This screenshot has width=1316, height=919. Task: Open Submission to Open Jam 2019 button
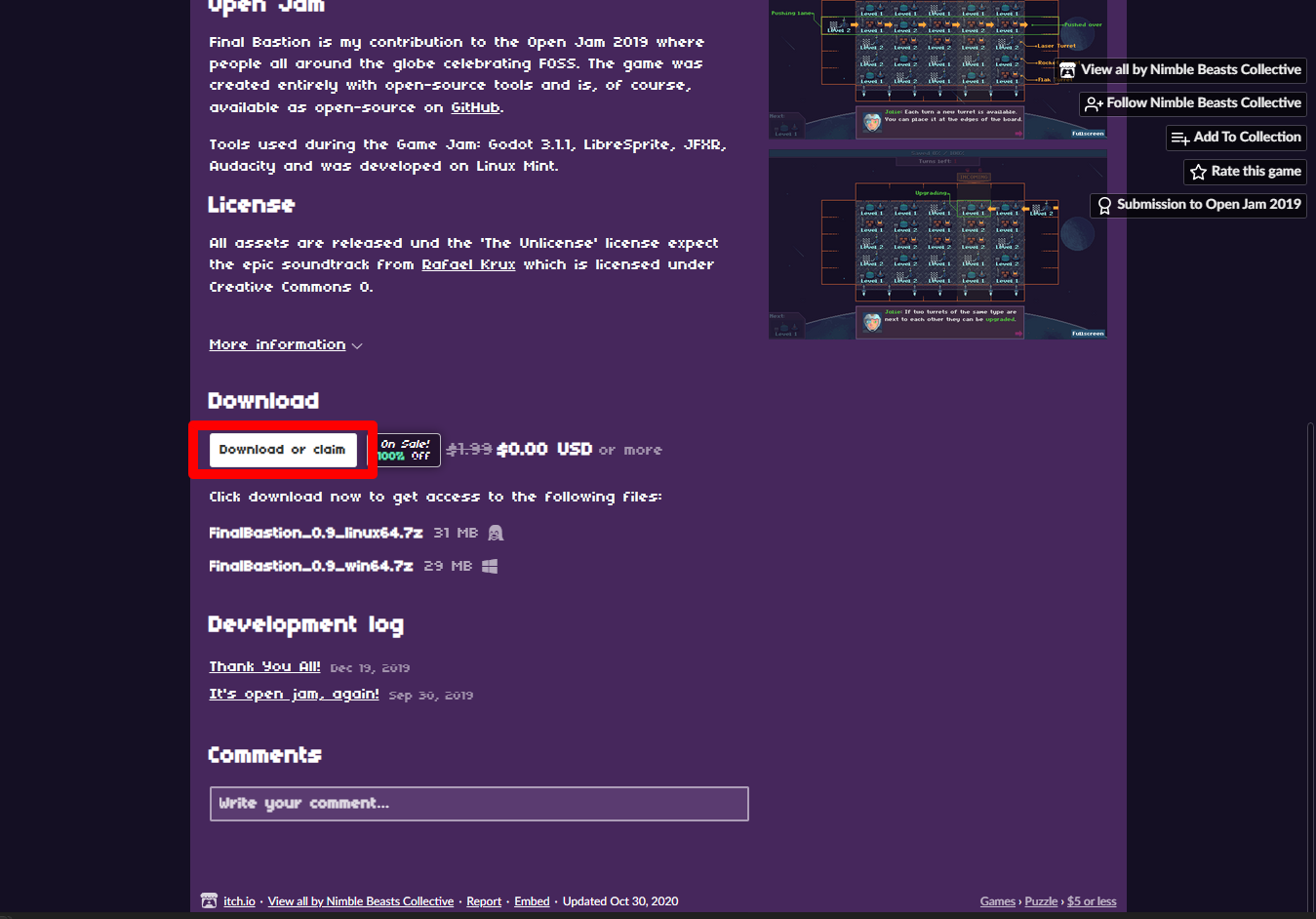point(1198,205)
